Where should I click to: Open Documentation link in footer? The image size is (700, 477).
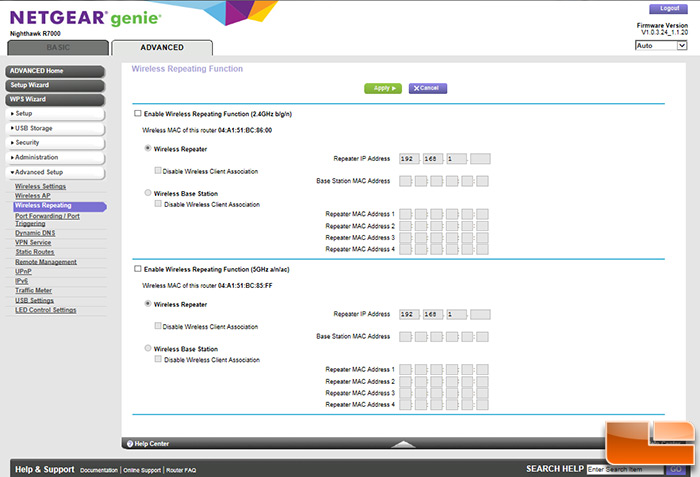(99, 470)
